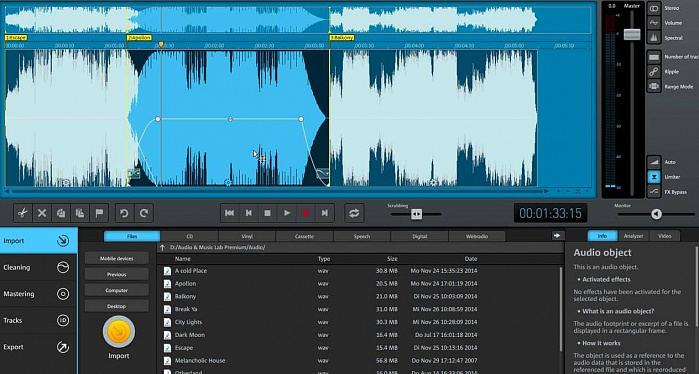This screenshot has width=699, height=374.
Task: Switch to the Speech import tab
Action: [x=362, y=236]
